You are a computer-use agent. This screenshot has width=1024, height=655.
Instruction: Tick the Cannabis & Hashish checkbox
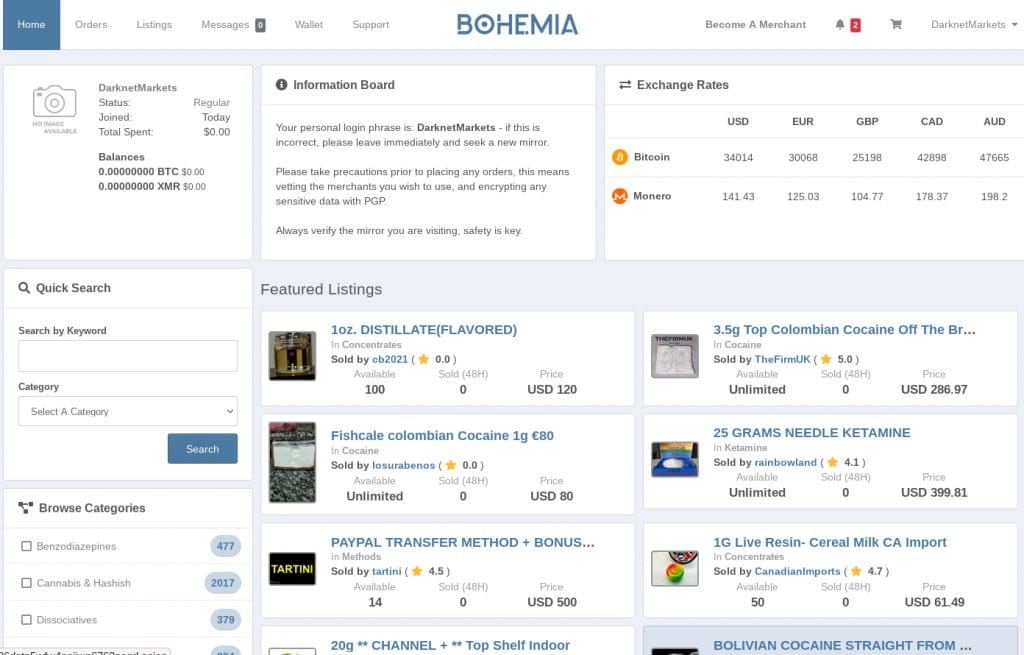coord(26,583)
